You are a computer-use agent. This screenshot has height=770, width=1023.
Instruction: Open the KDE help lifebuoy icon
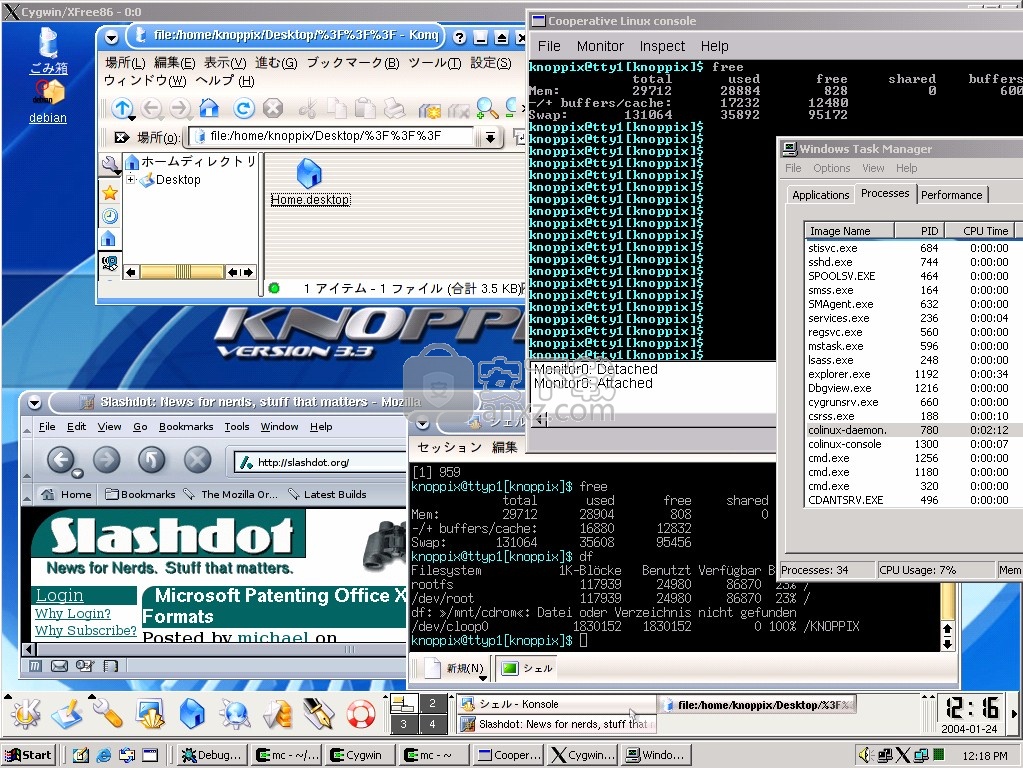click(360, 714)
